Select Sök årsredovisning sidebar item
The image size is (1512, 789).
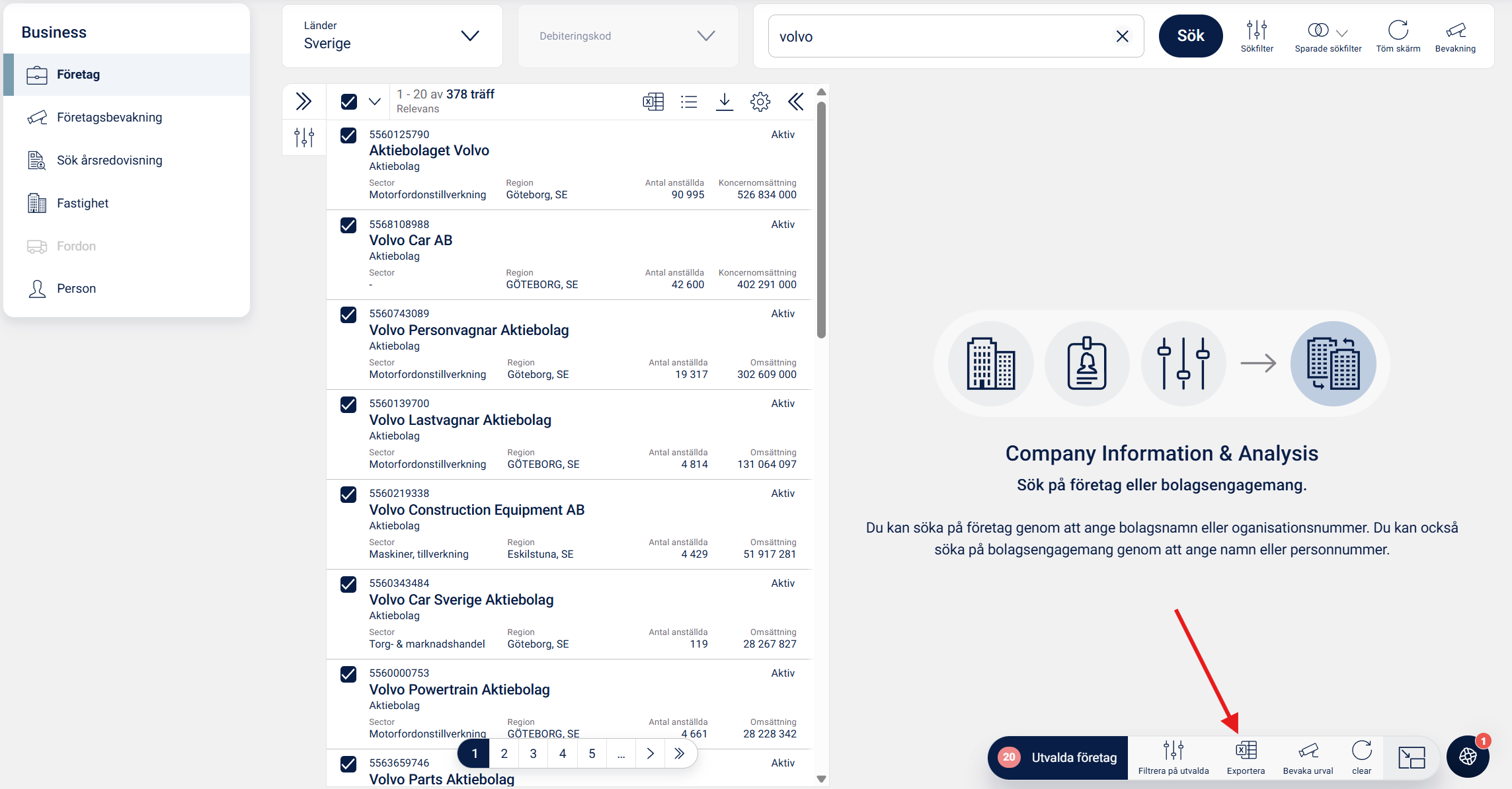click(109, 161)
